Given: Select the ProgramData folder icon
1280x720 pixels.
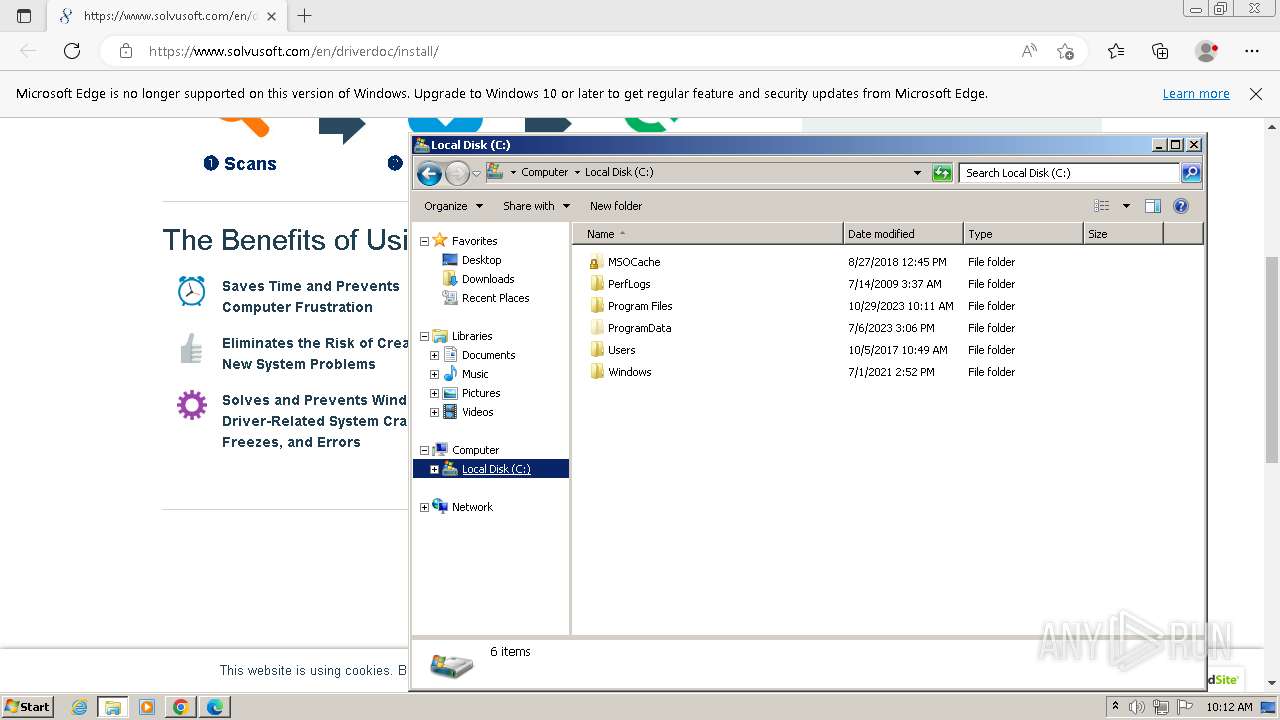Looking at the screenshot, I should pos(596,328).
